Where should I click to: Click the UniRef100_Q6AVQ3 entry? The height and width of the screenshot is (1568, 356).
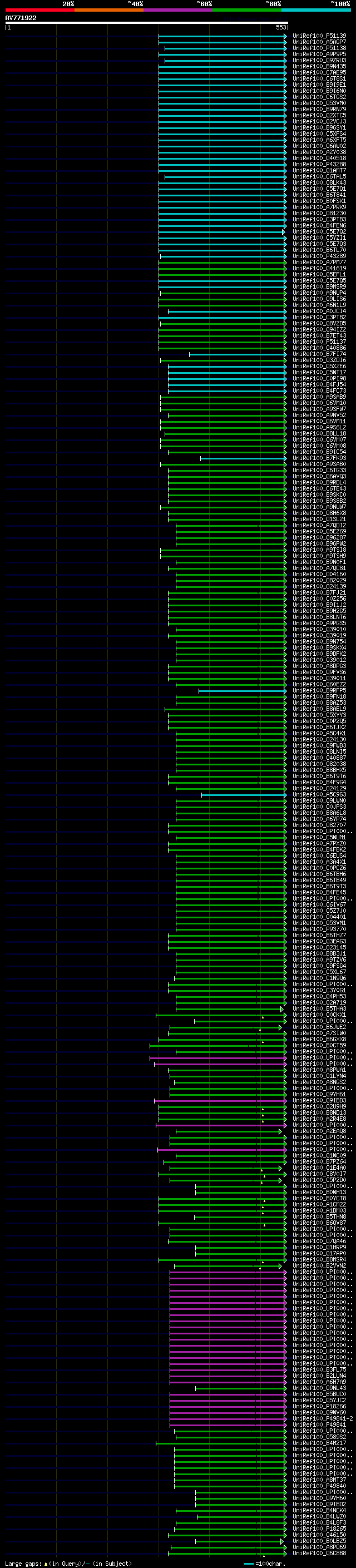(x=319, y=477)
